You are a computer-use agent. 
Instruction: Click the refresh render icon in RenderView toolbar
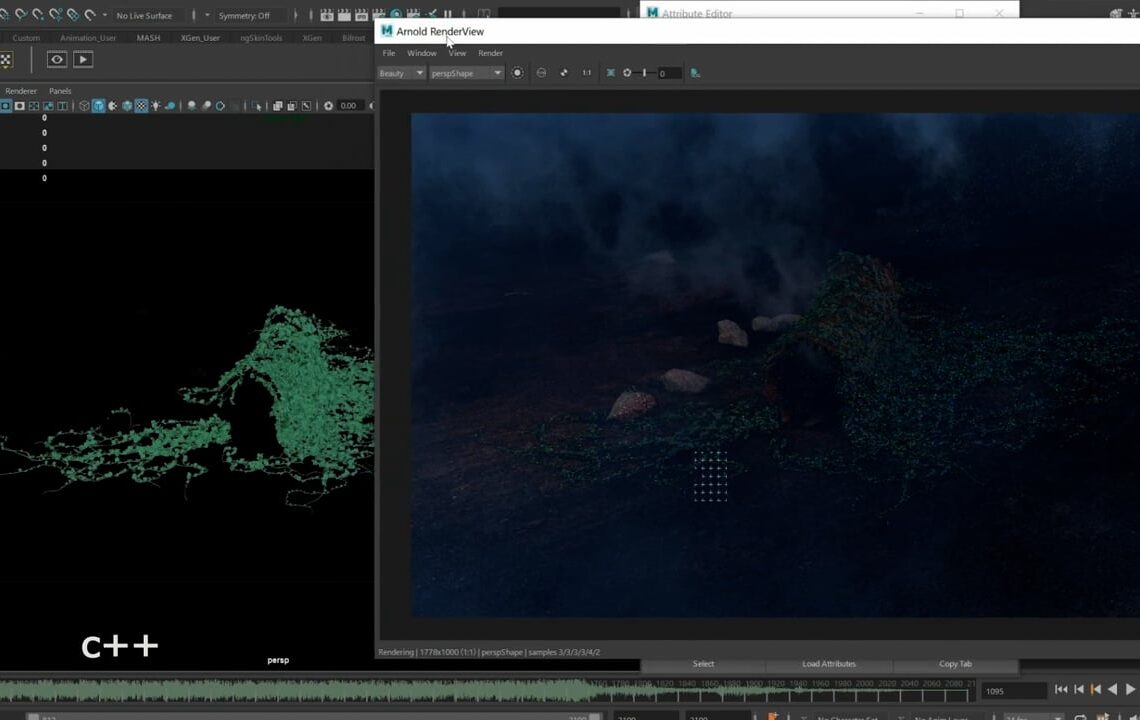click(x=541, y=72)
